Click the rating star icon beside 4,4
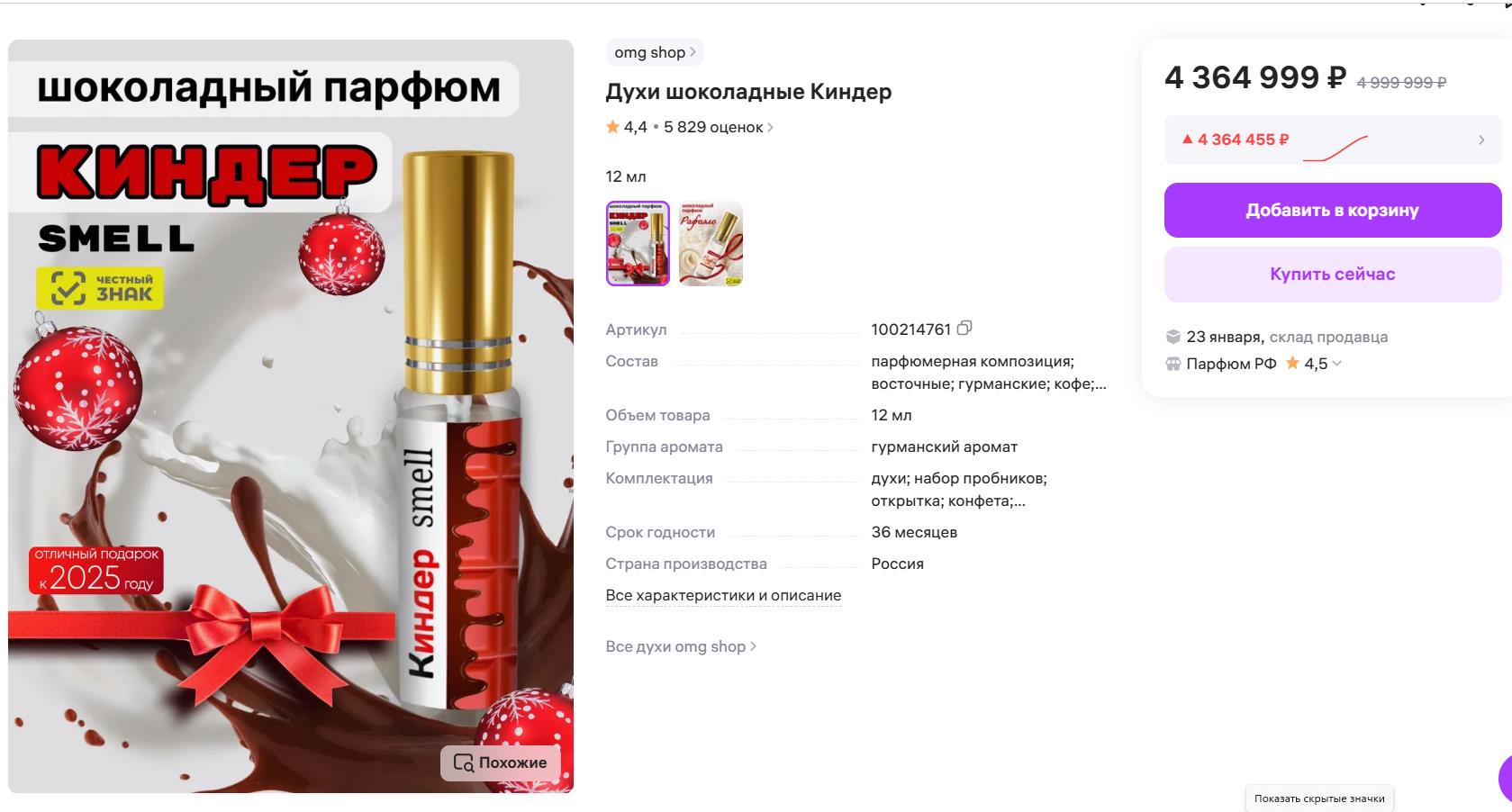 coord(613,127)
